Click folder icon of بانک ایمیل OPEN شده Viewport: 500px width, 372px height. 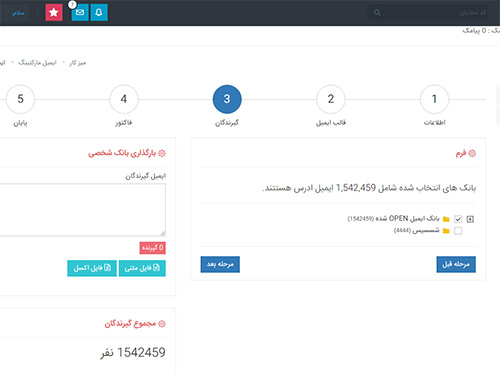[x=446, y=219]
